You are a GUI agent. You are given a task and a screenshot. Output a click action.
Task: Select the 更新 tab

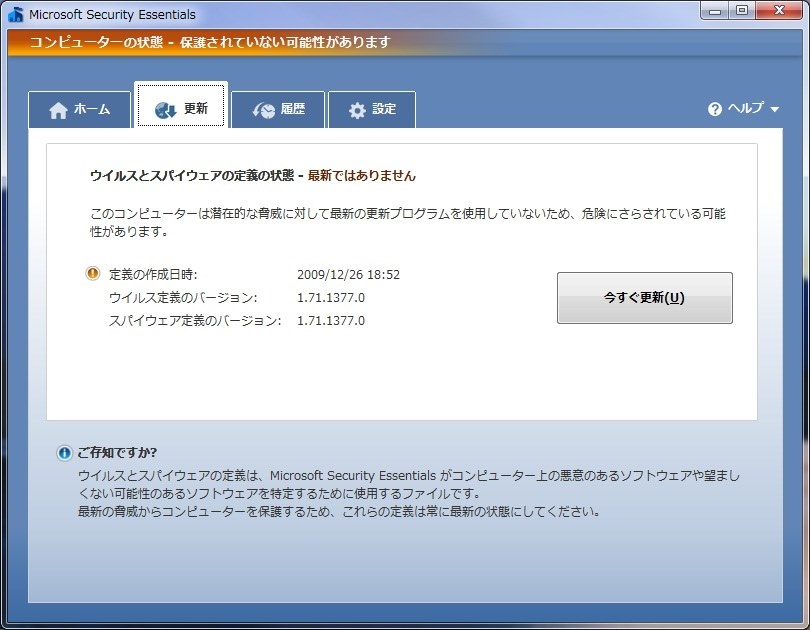coord(180,110)
